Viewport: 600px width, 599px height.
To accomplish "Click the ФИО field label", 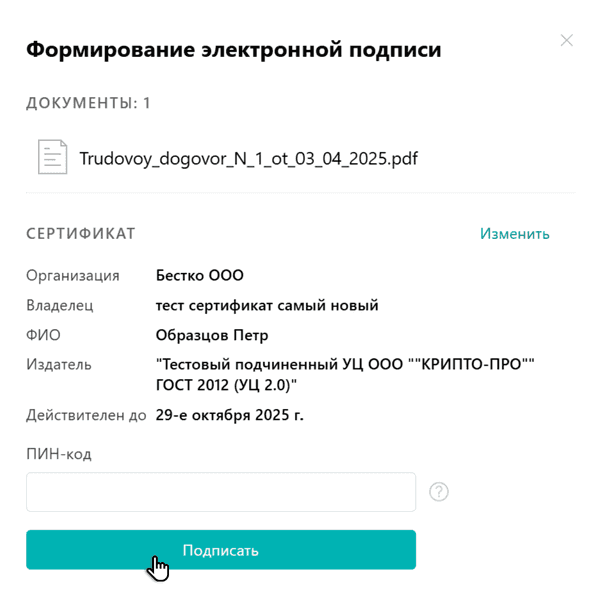I will (44, 335).
